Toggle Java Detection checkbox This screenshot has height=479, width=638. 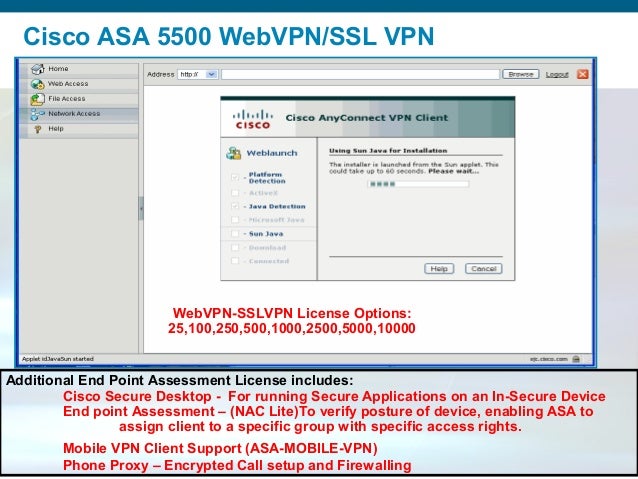click(x=235, y=206)
